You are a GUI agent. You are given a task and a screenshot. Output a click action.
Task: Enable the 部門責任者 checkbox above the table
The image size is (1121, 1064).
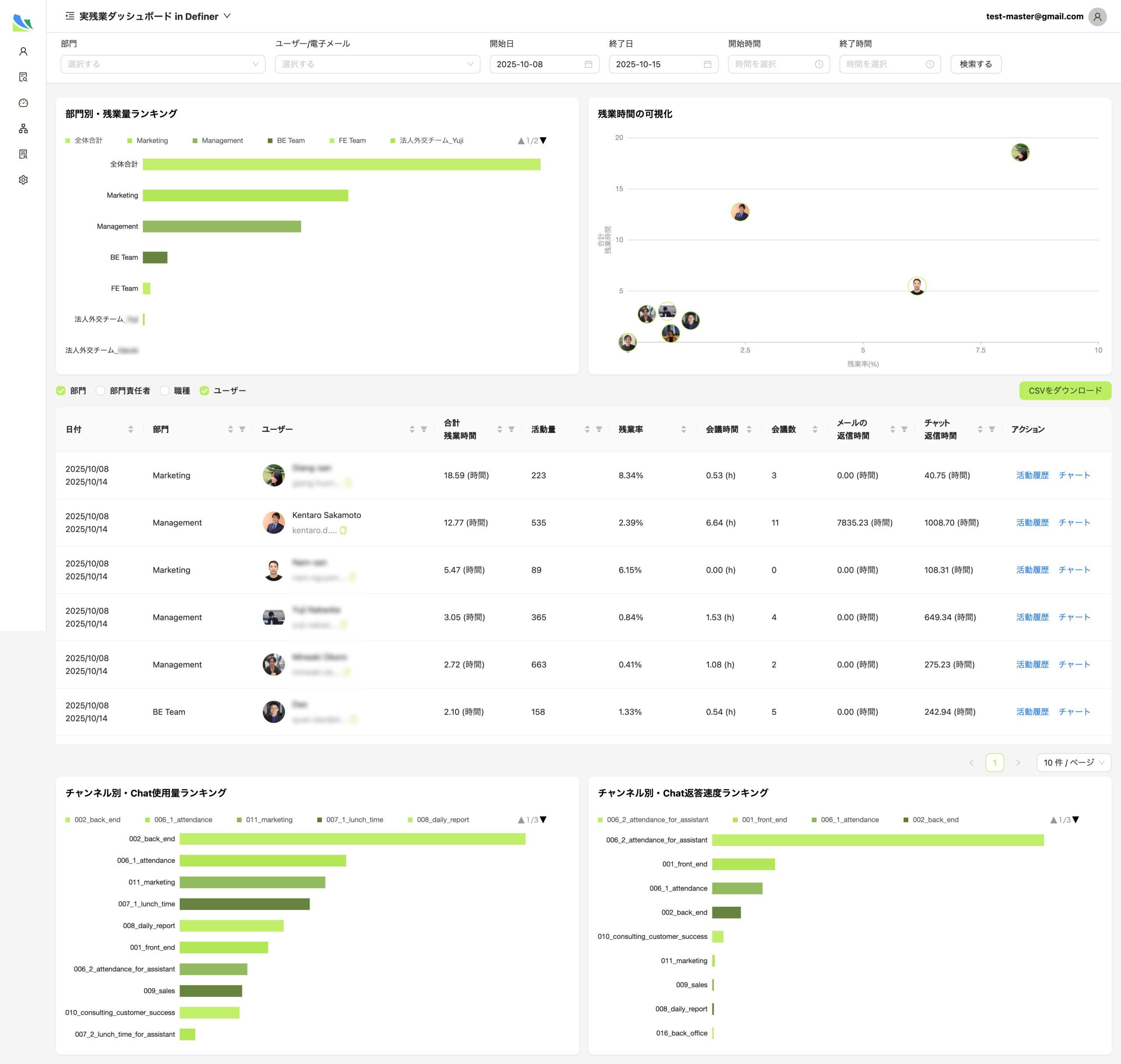coord(100,390)
